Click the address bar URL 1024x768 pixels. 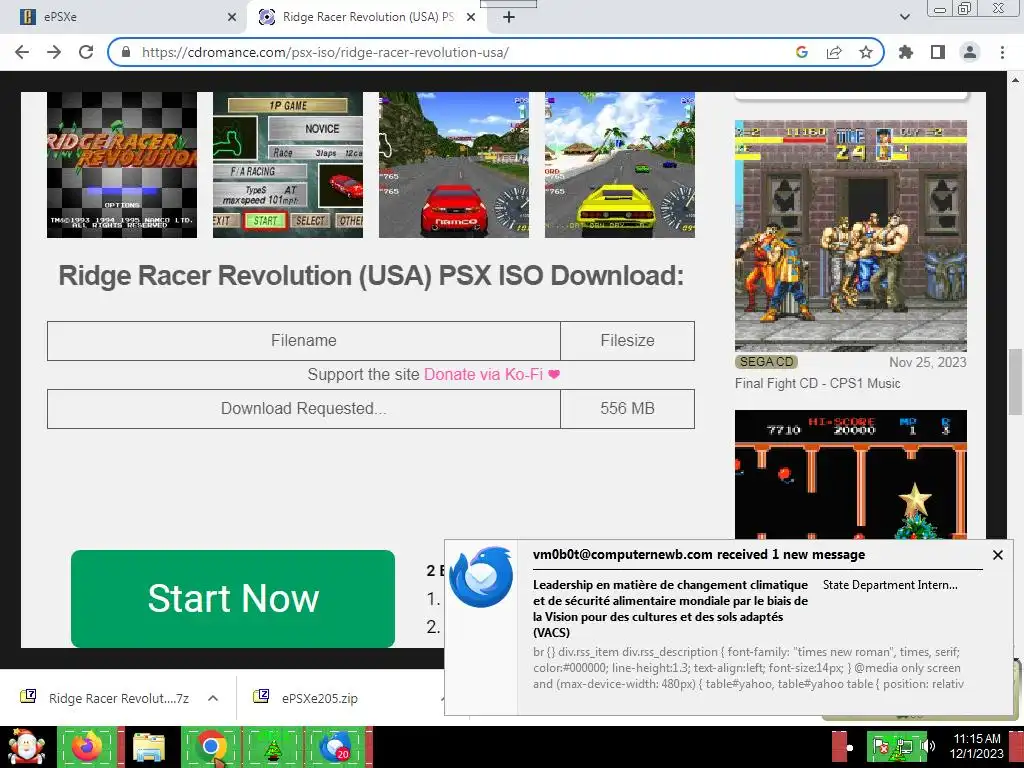[x=325, y=52]
